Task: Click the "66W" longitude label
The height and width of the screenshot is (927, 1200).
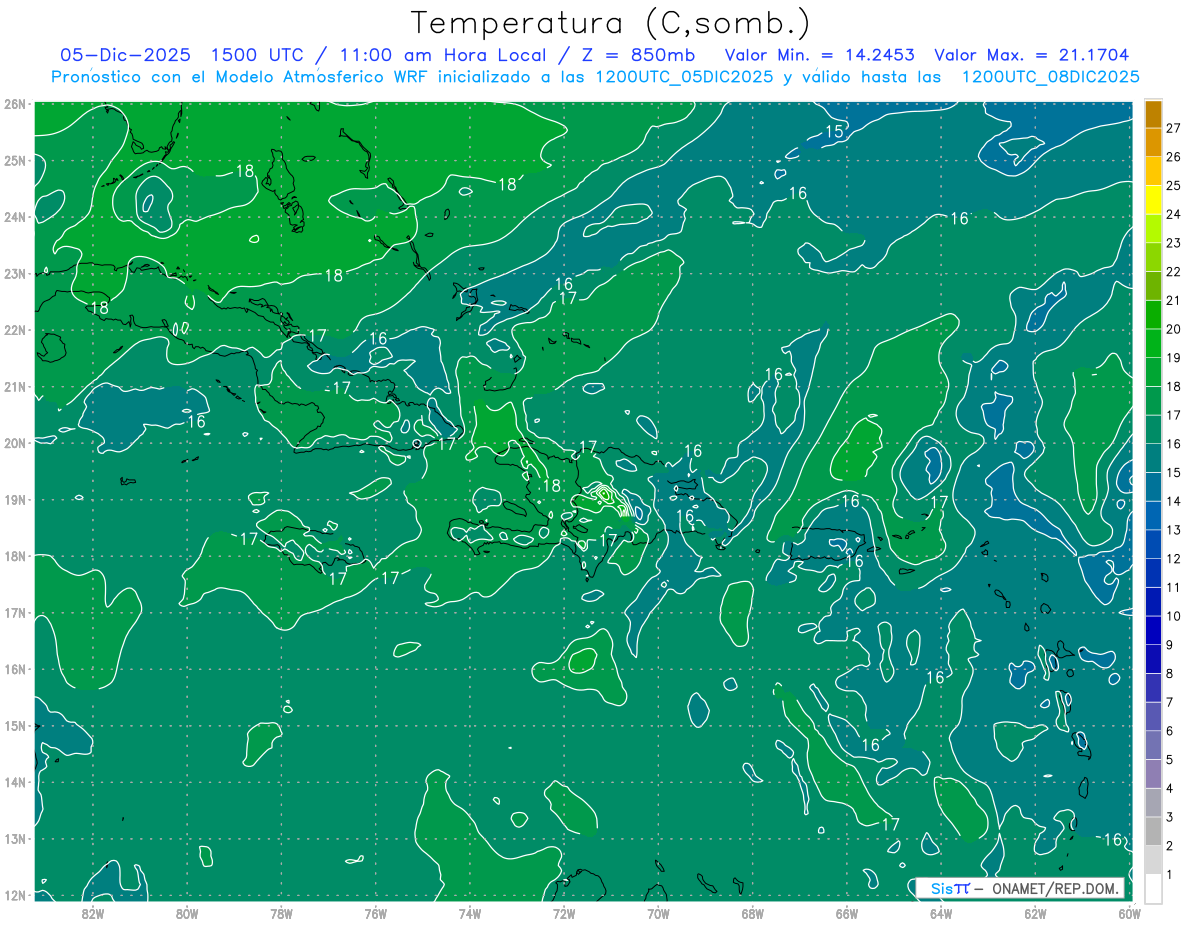Action: pyautogui.click(x=847, y=913)
